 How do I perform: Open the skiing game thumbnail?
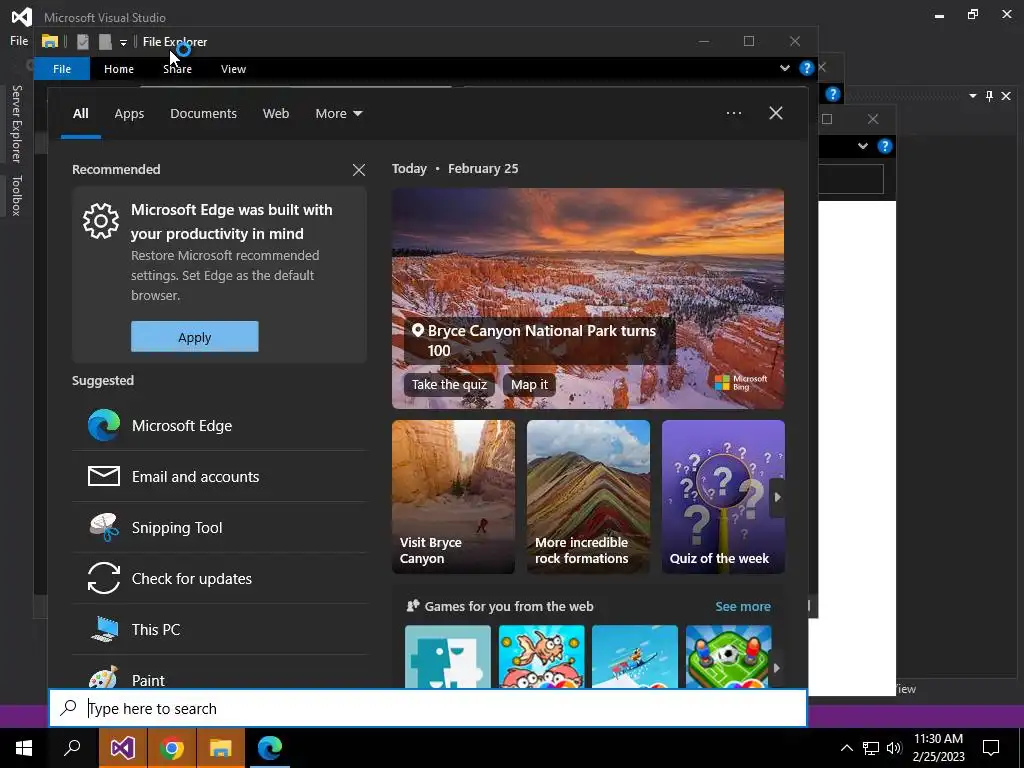pyautogui.click(x=635, y=657)
